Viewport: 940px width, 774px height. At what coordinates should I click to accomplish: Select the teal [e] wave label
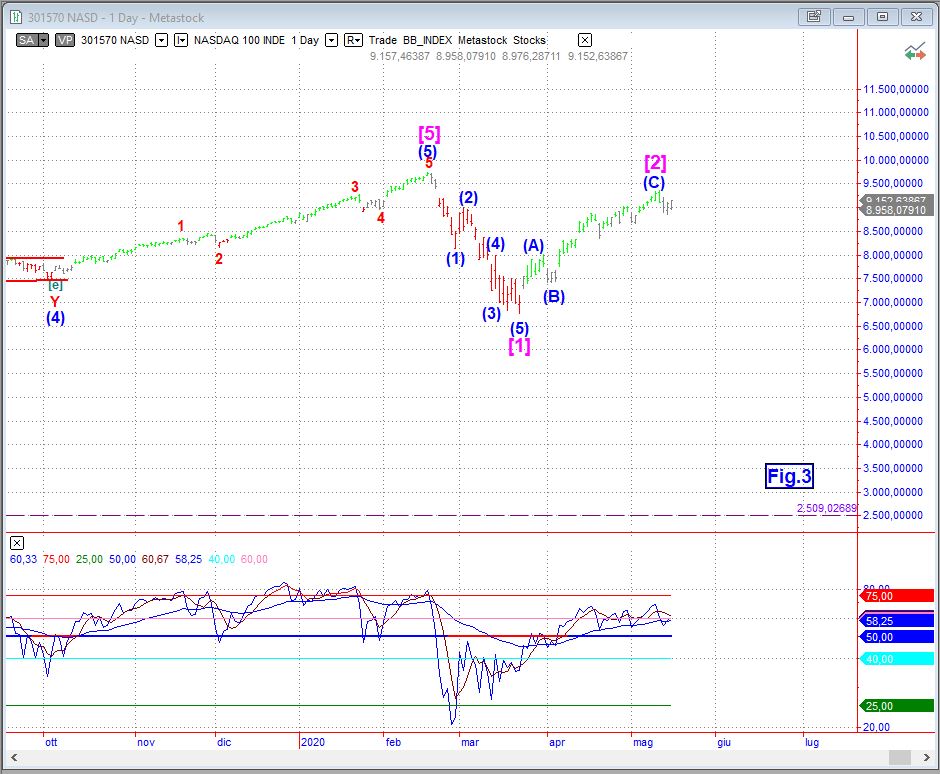pyautogui.click(x=55, y=285)
